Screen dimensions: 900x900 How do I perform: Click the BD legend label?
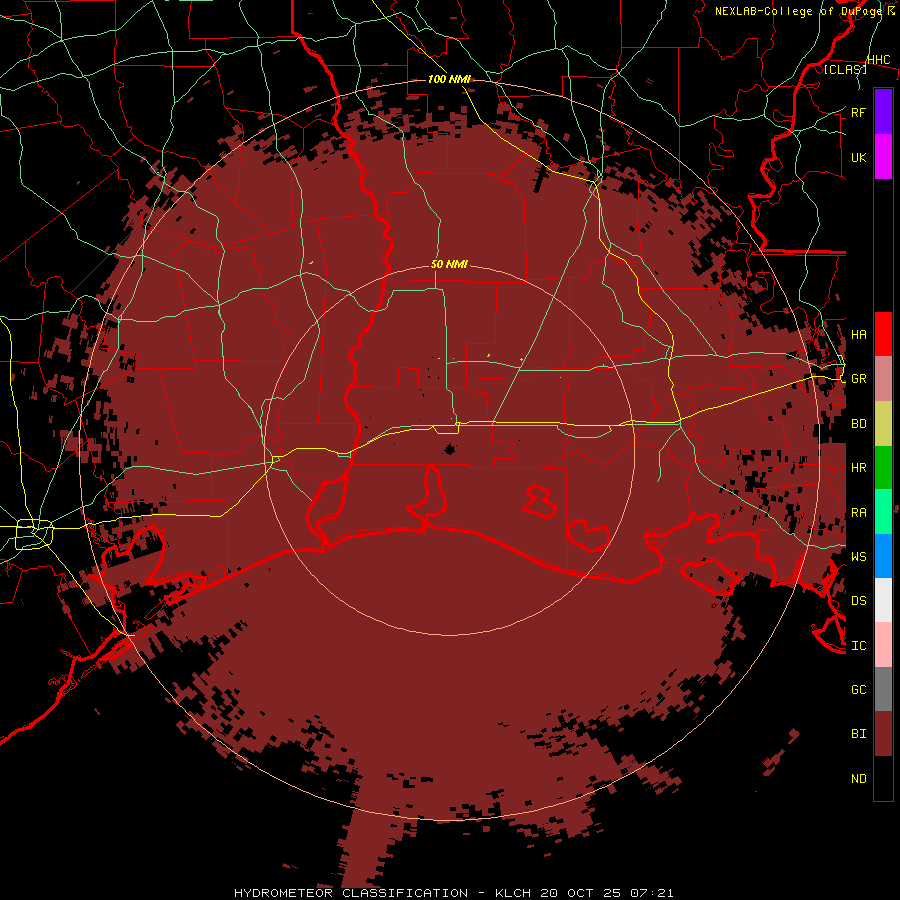(858, 424)
